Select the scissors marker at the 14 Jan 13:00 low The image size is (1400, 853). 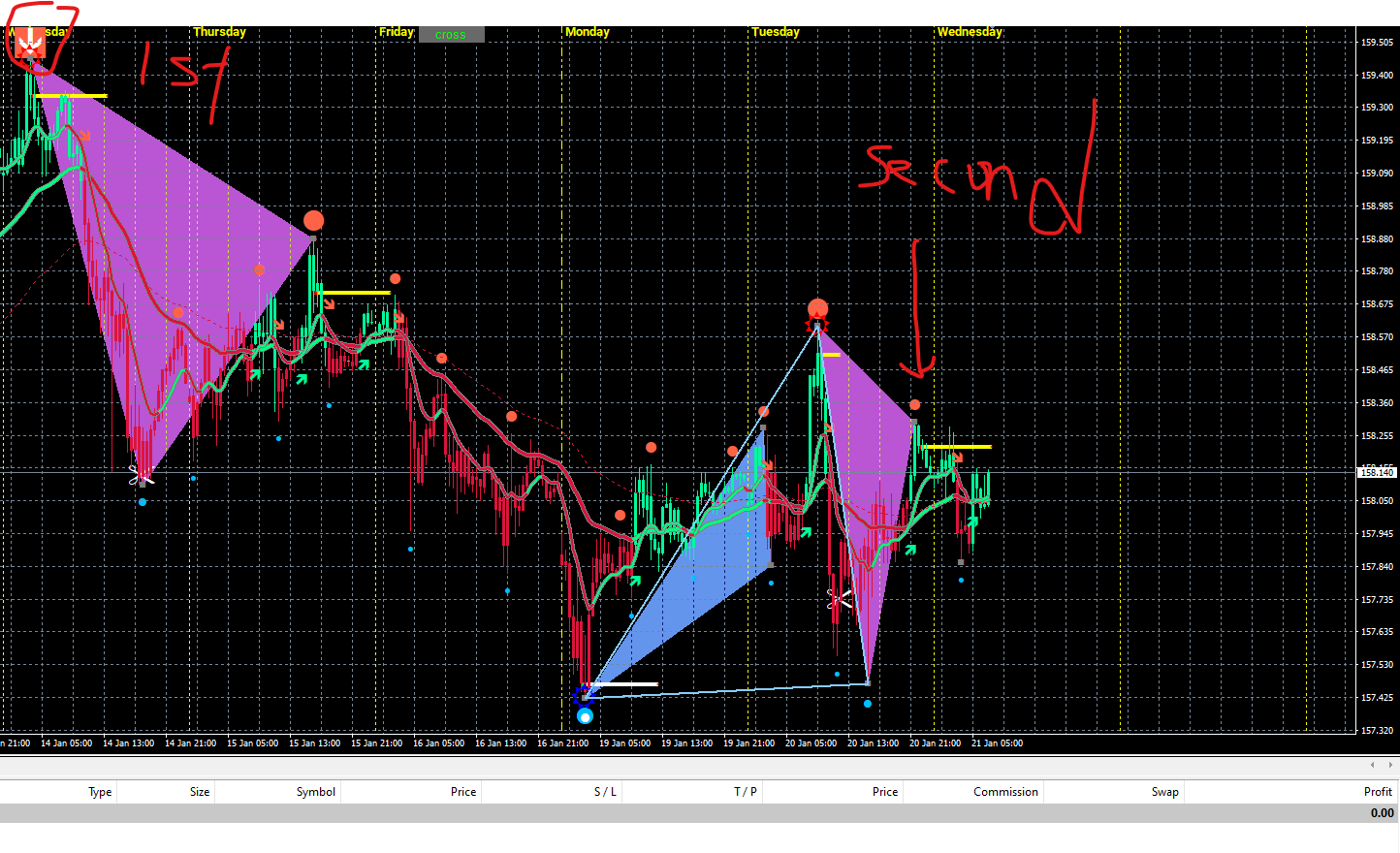pos(141,474)
